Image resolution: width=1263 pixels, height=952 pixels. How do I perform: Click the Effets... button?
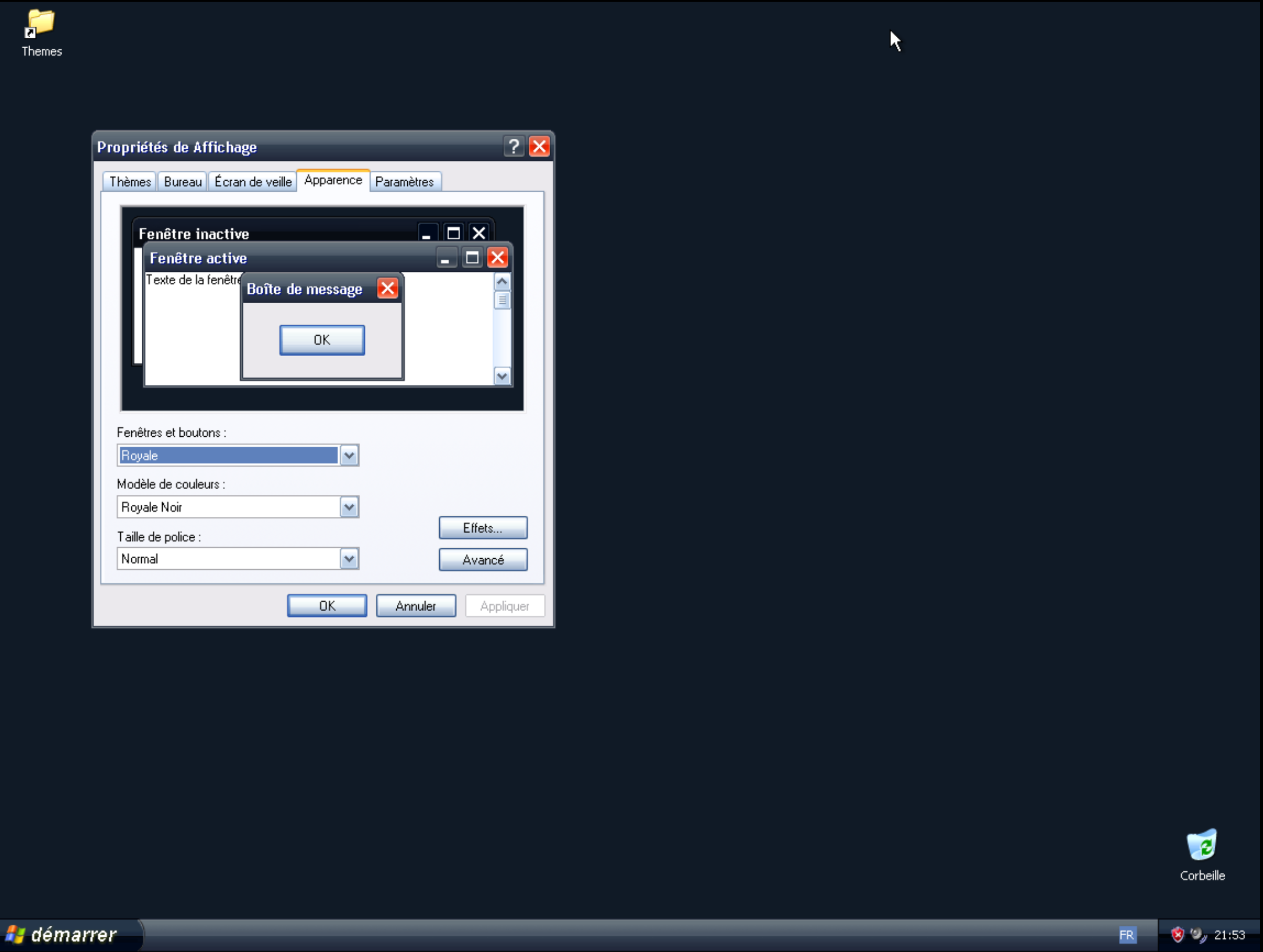tap(483, 528)
